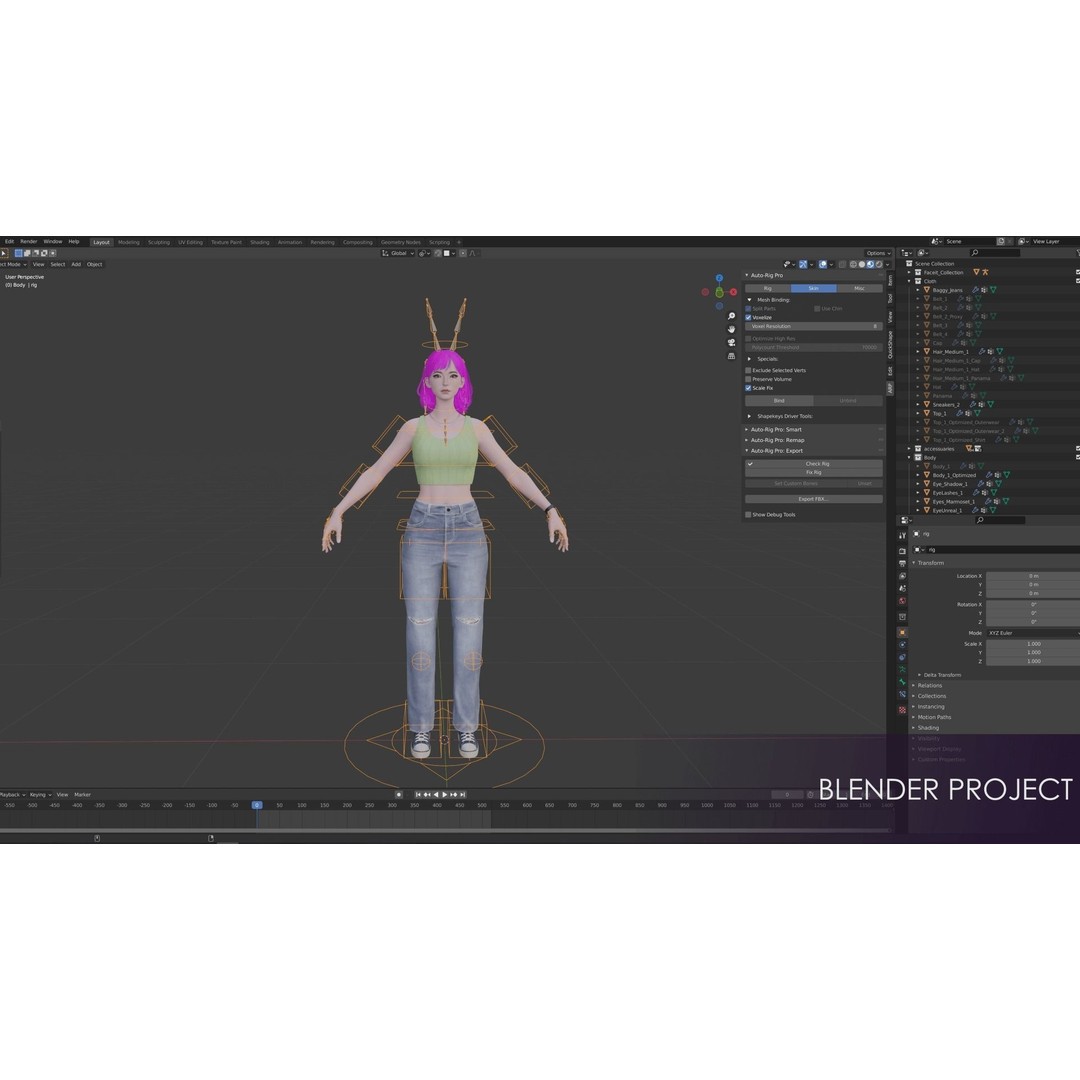
Task: Expand the Auto-Rig Pro: Smart panel
Action: coord(747,429)
